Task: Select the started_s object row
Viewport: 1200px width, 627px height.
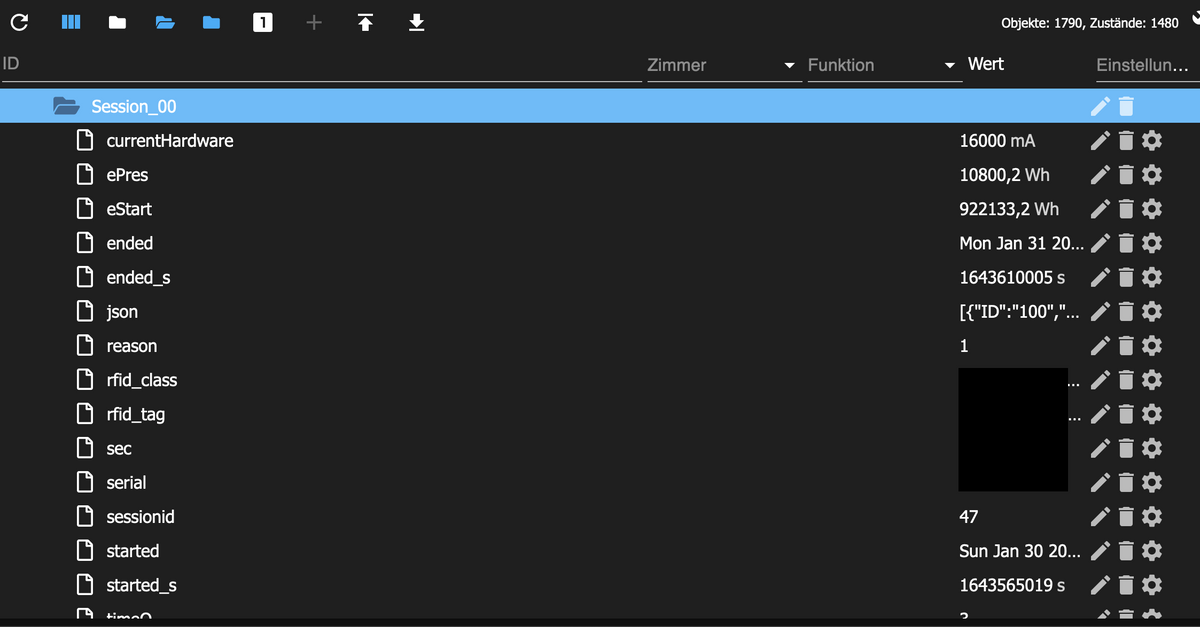Action: [x=600, y=585]
